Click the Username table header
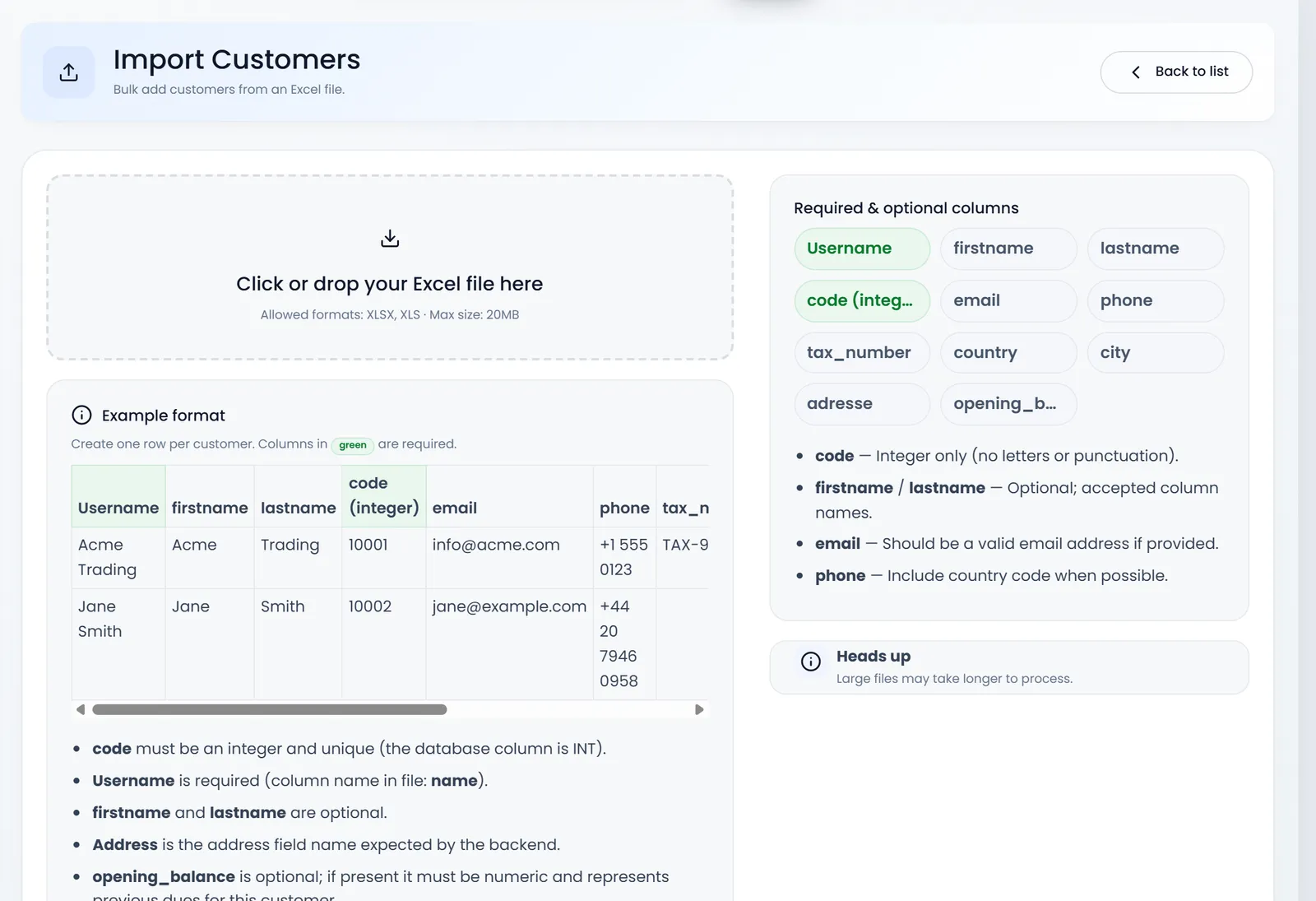The width and height of the screenshot is (1316, 901). click(x=118, y=496)
